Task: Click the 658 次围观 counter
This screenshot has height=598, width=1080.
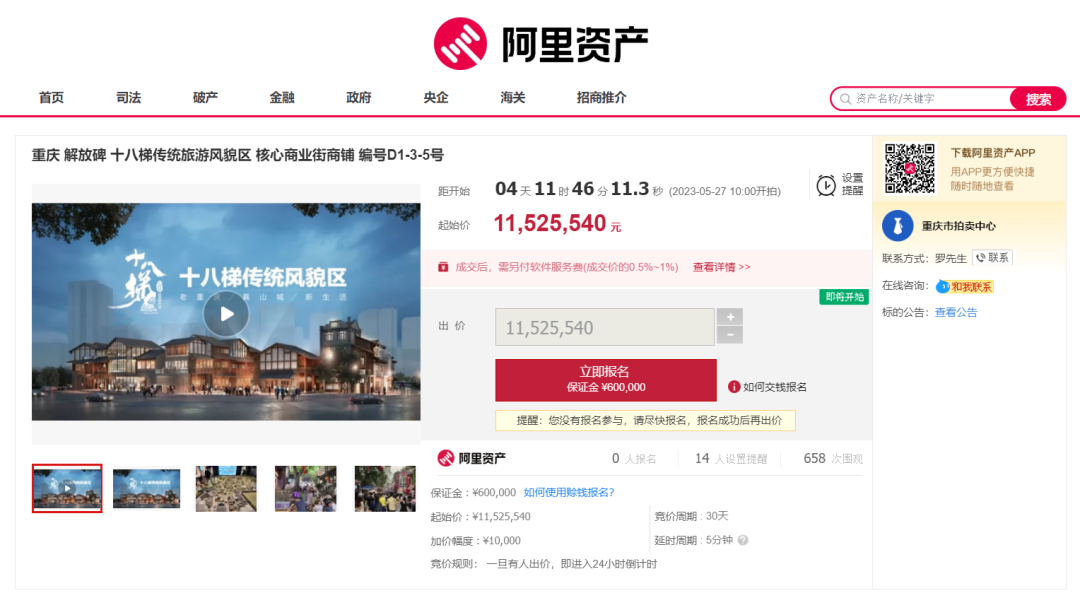Action: (x=833, y=459)
